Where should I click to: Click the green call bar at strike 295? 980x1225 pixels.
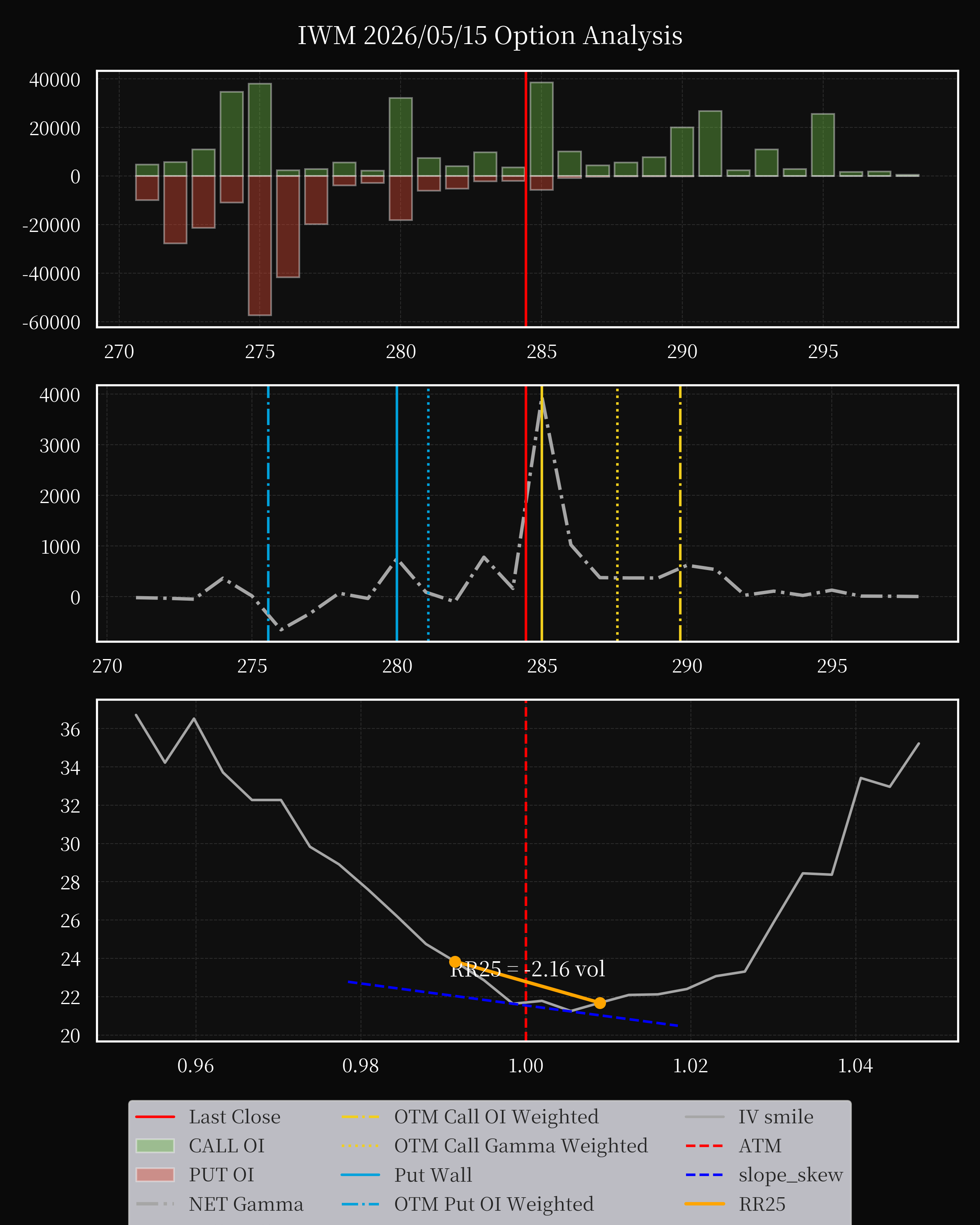tap(823, 145)
